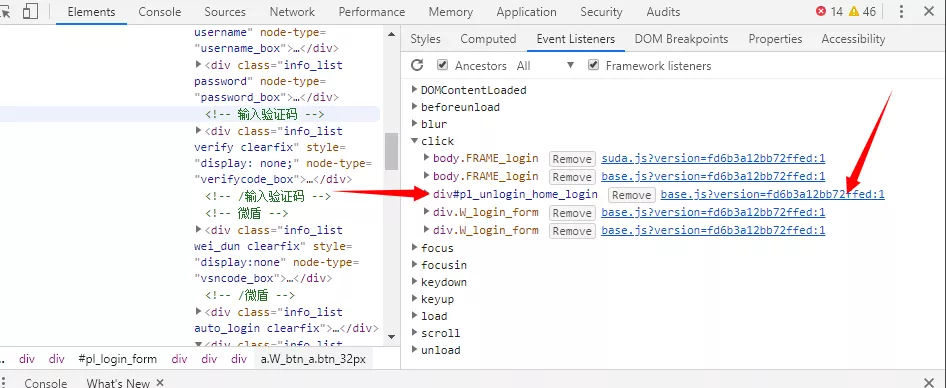Open the Security tab
Image resolution: width=946 pixels, height=388 pixels.
[601, 11]
